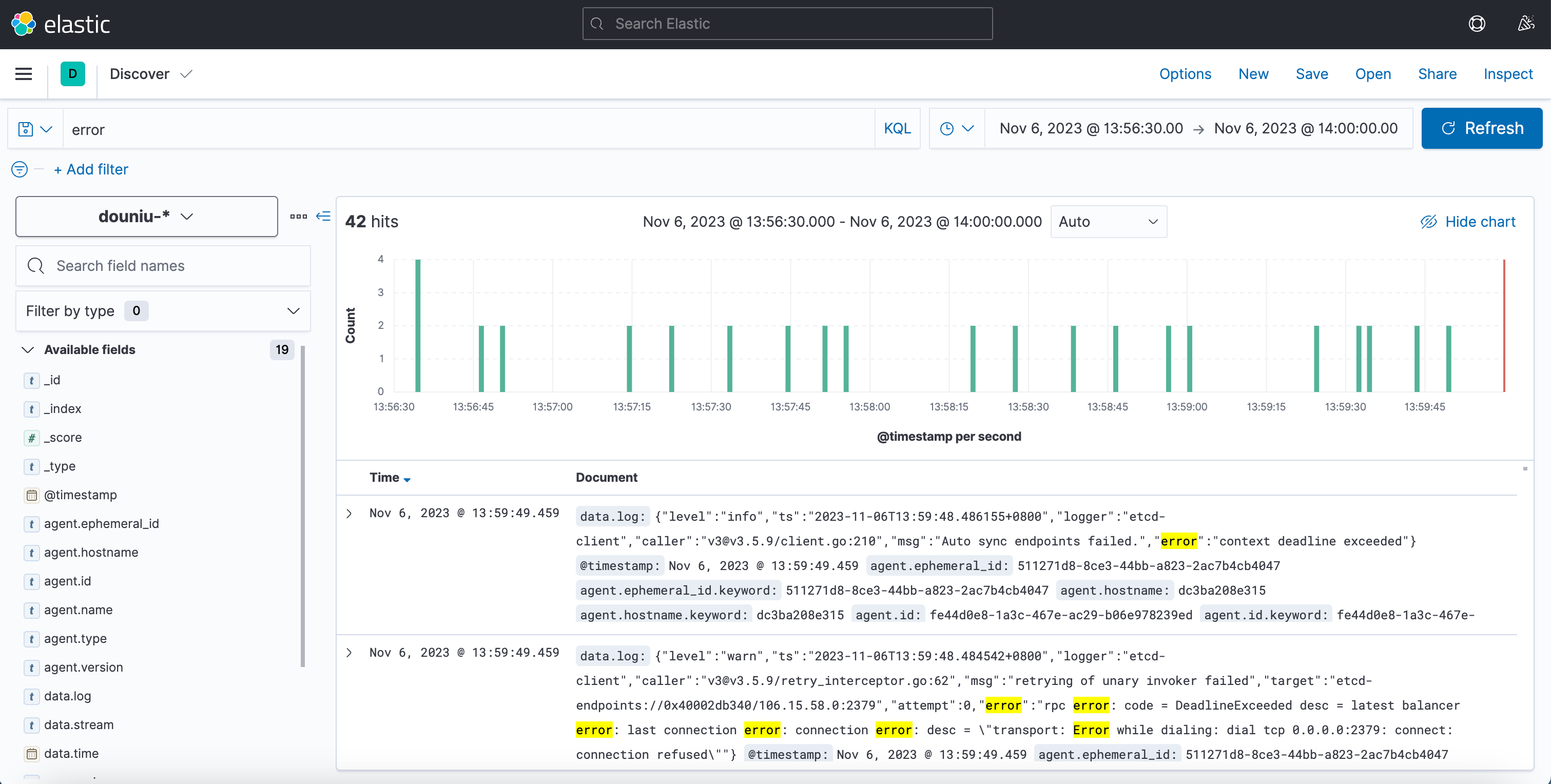Image resolution: width=1551 pixels, height=784 pixels.
Task: Click the type icon beside agent.name
Action: pos(31,610)
